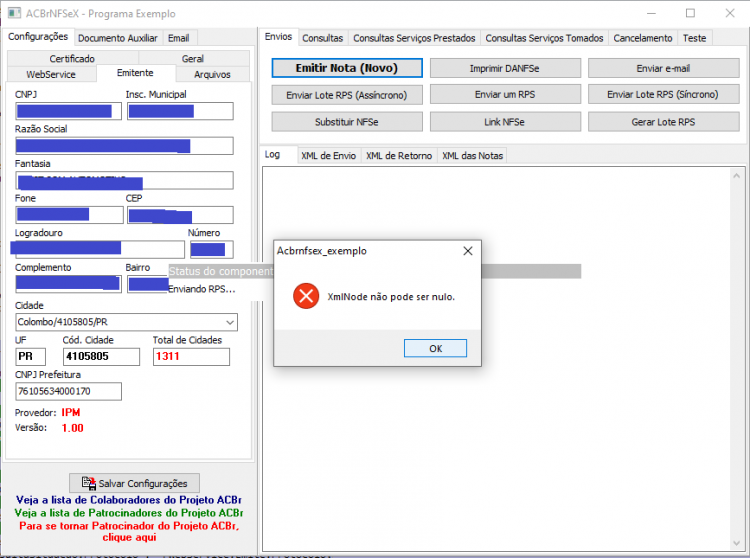The height and width of the screenshot is (558, 750).
Task: Click the CNPJ Prefeitura field
Action: tap(68, 391)
